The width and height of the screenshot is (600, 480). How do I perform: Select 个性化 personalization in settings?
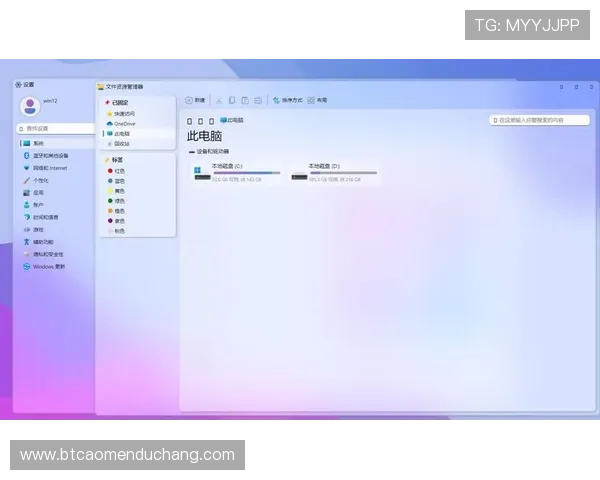(x=40, y=180)
